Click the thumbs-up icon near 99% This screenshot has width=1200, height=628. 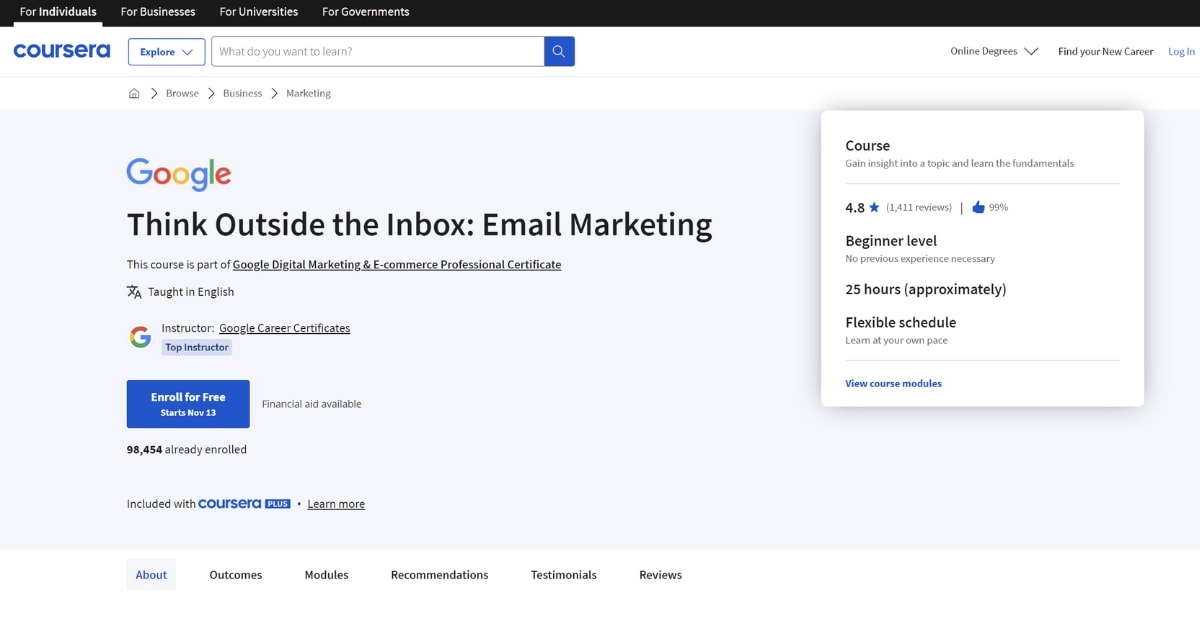(x=978, y=207)
